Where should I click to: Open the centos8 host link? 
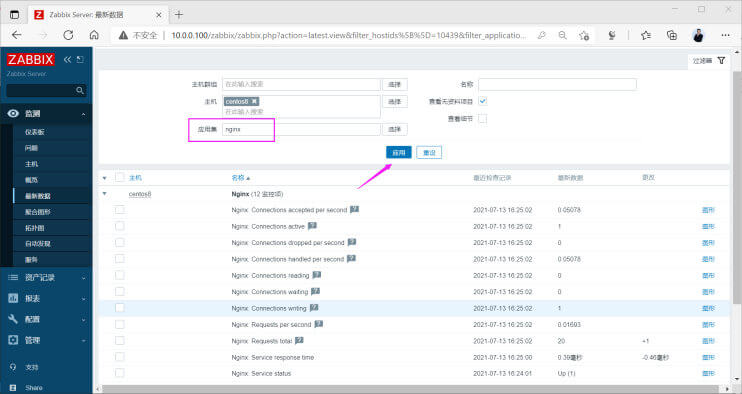pyautogui.click(x=140, y=194)
